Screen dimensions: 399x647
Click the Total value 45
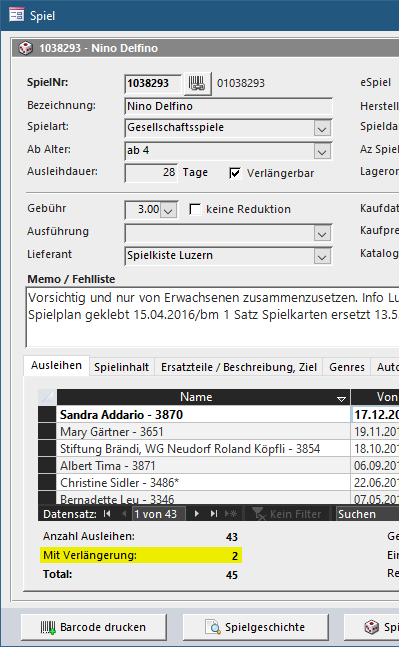tap(231, 575)
